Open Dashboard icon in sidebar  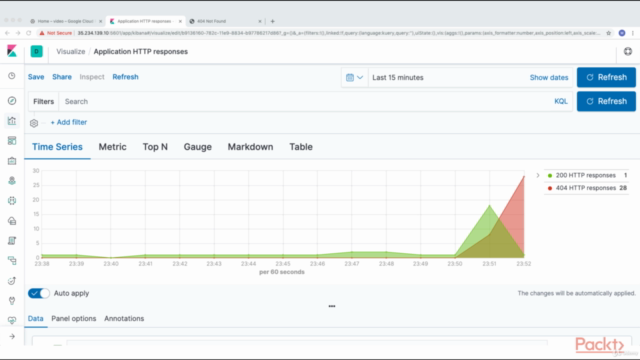pyautogui.click(x=12, y=141)
